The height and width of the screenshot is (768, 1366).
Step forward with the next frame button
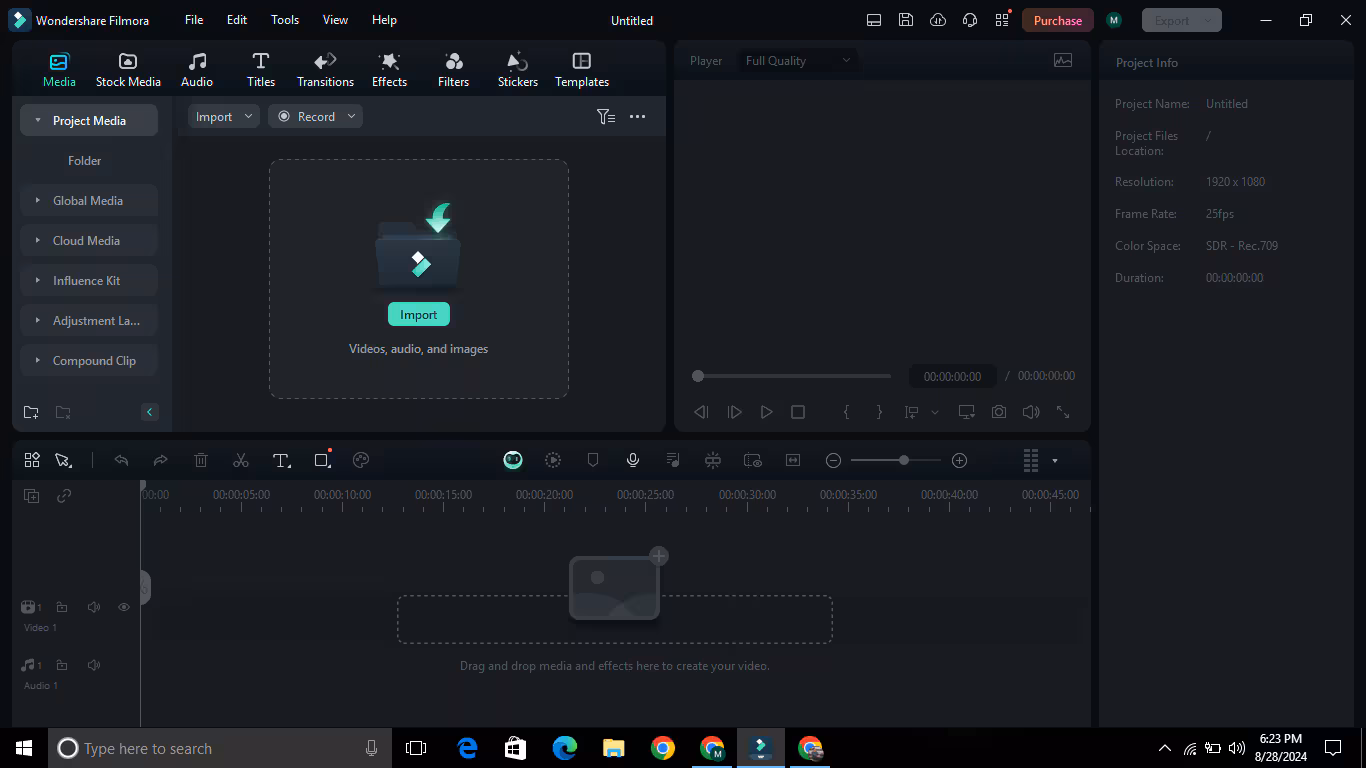734,412
